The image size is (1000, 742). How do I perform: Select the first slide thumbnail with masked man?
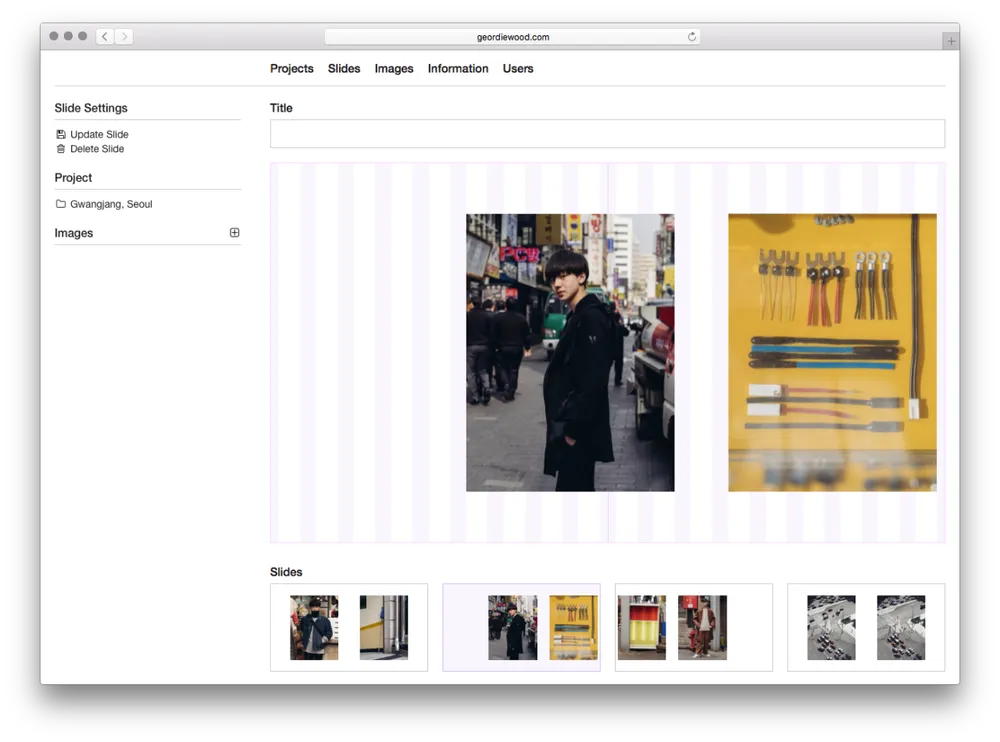349,627
